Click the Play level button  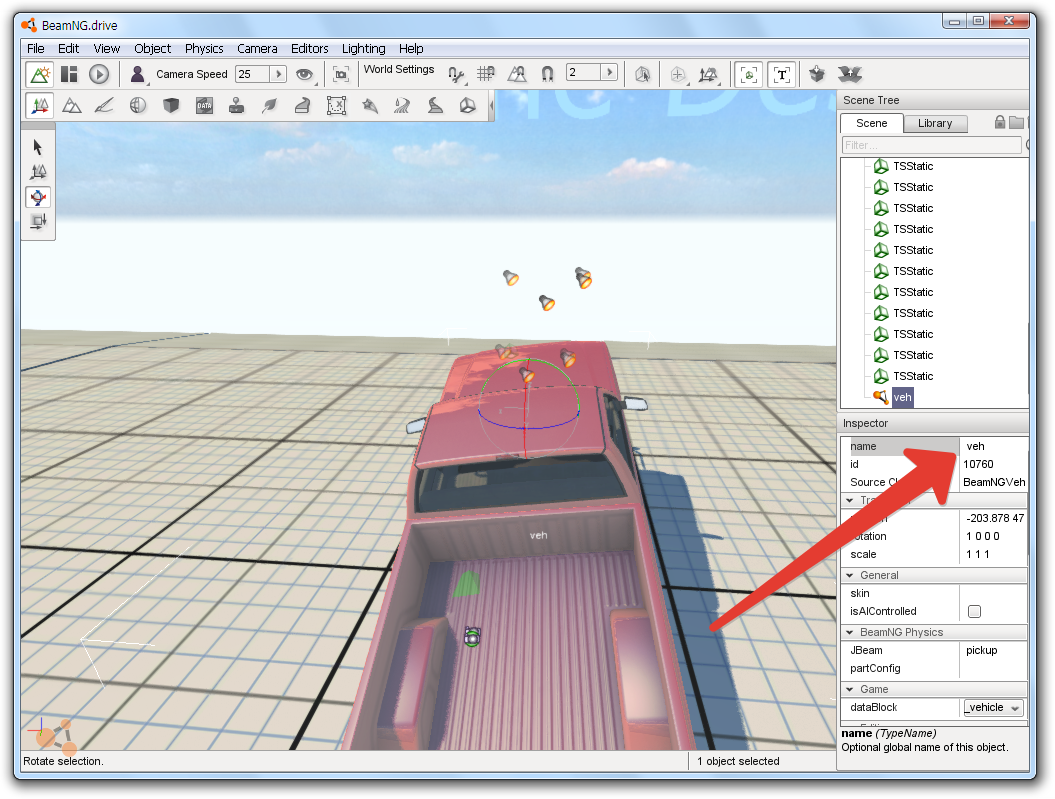pyautogui.click(x=99, y=74)
